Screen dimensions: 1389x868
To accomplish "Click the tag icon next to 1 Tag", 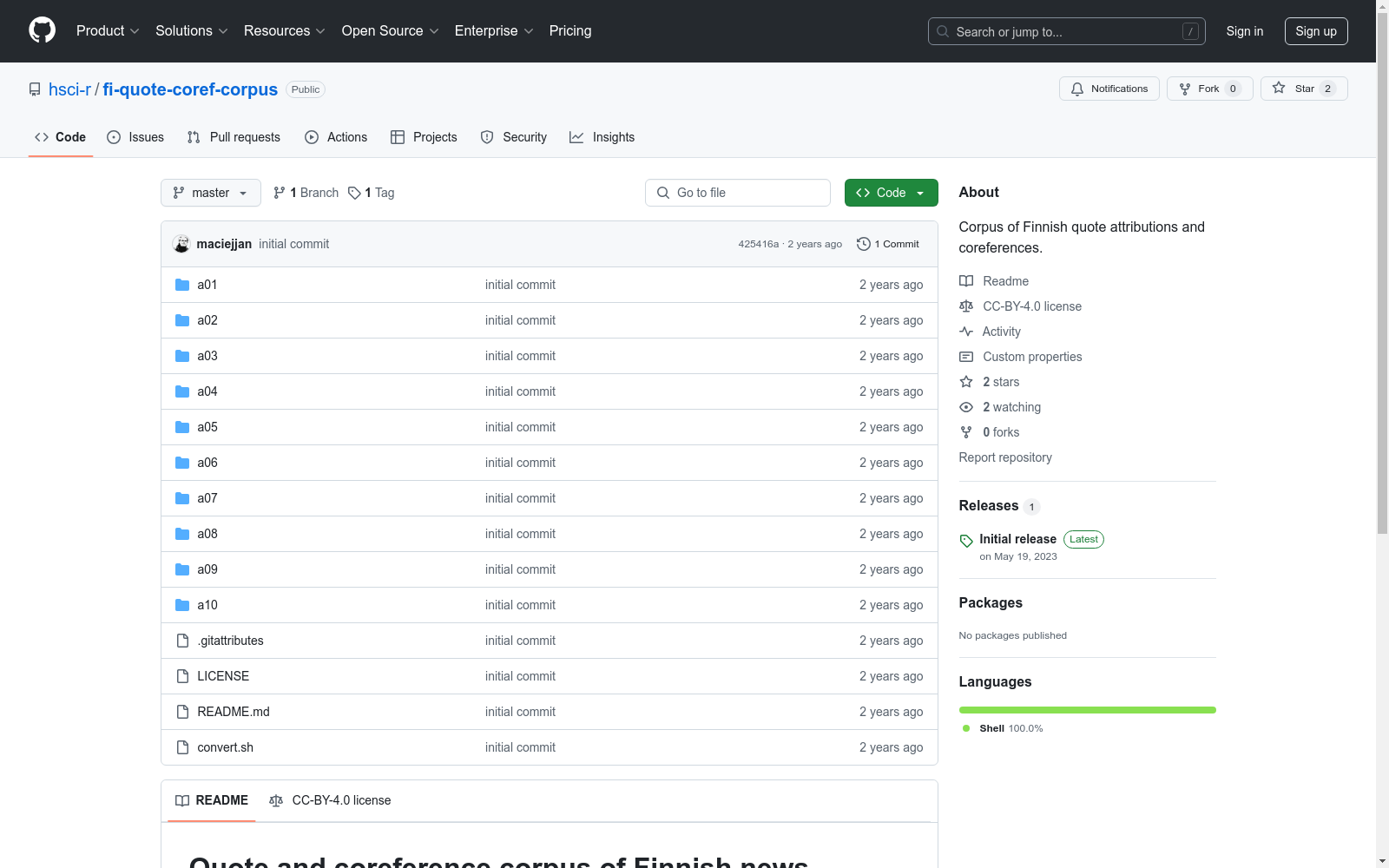I will [x=354, y=193].
